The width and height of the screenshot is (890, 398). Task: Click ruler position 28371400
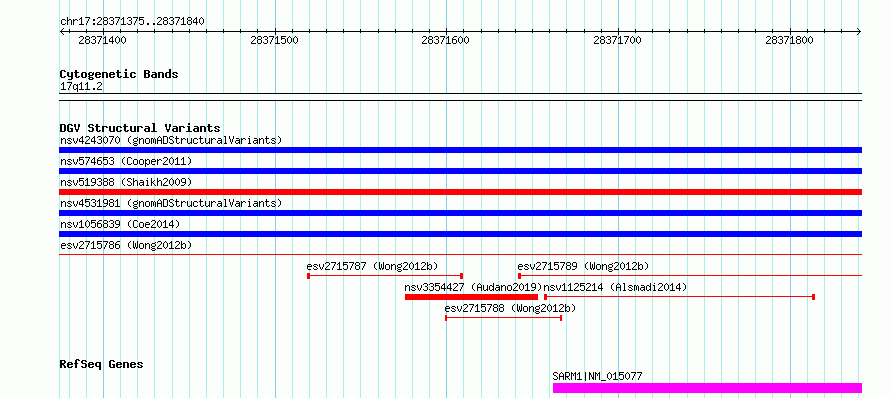coord(103,40)
